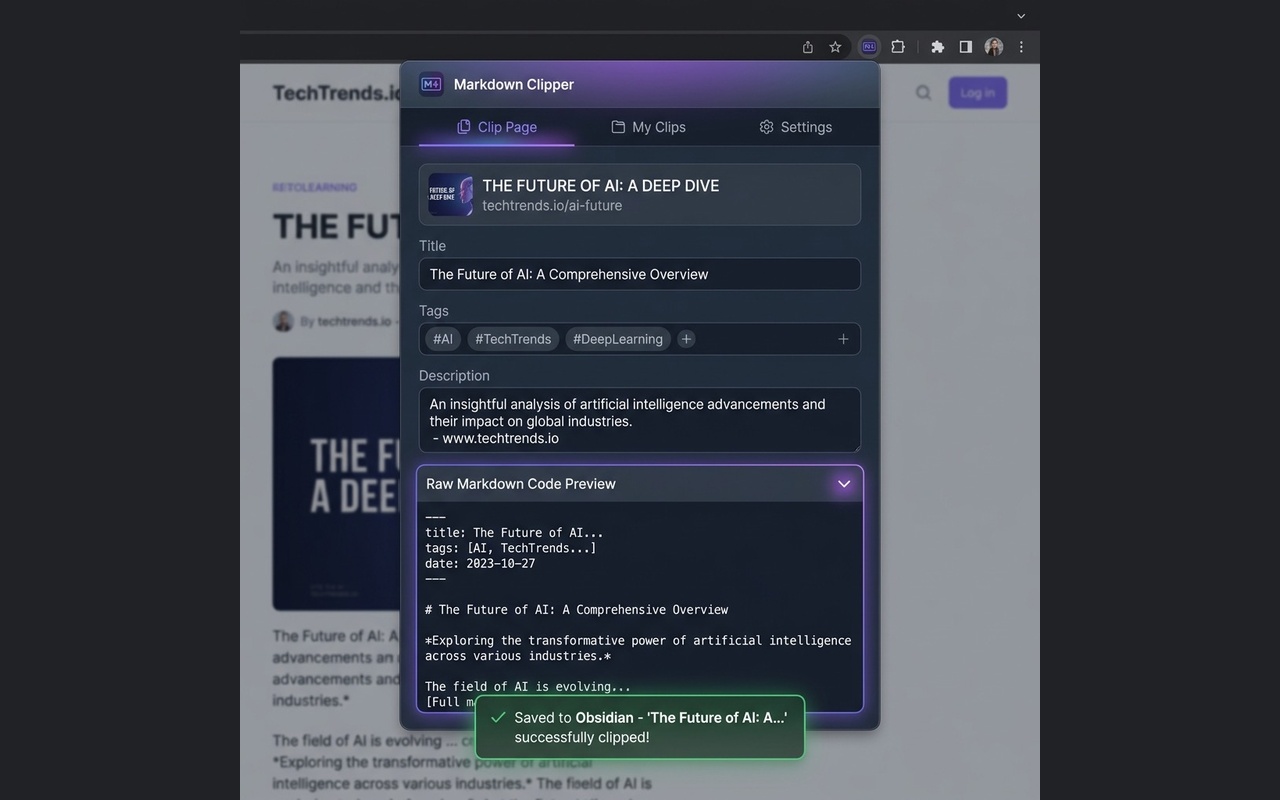
Task: Select the #AI tag chip
Action: (443, 339)
